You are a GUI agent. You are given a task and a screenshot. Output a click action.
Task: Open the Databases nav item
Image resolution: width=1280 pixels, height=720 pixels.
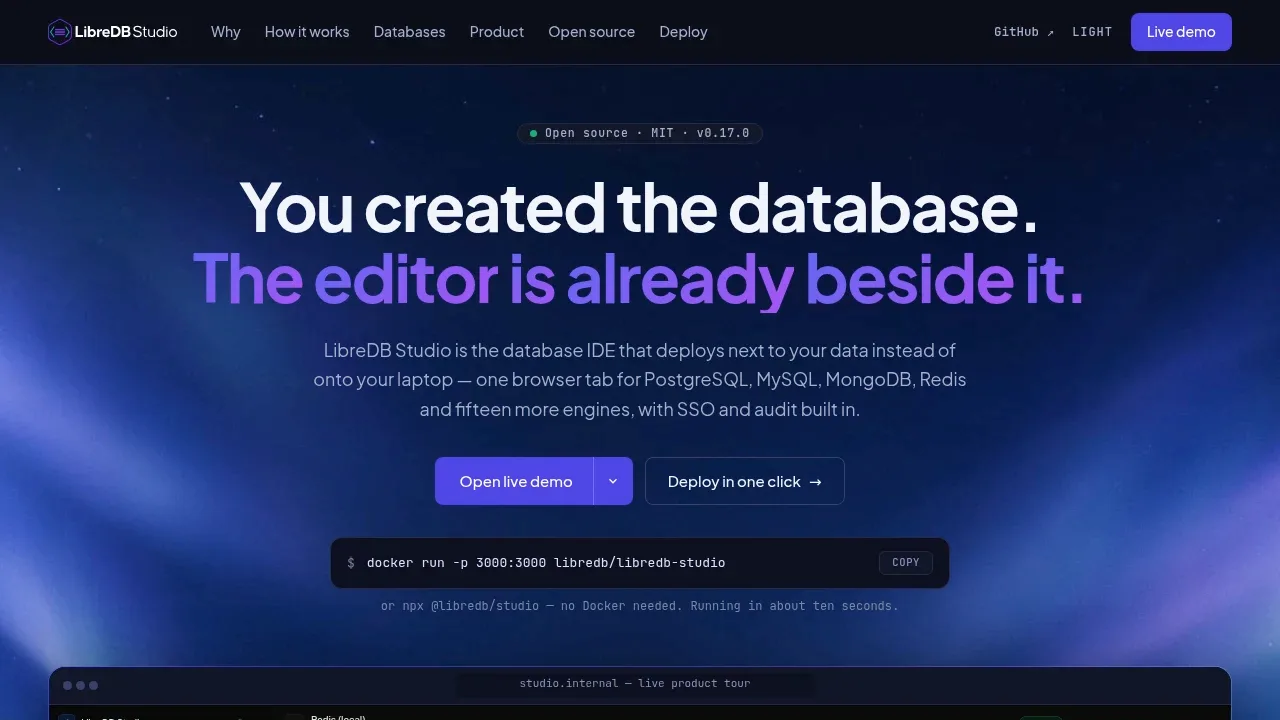pyautogui.click(x=410, y=32)
